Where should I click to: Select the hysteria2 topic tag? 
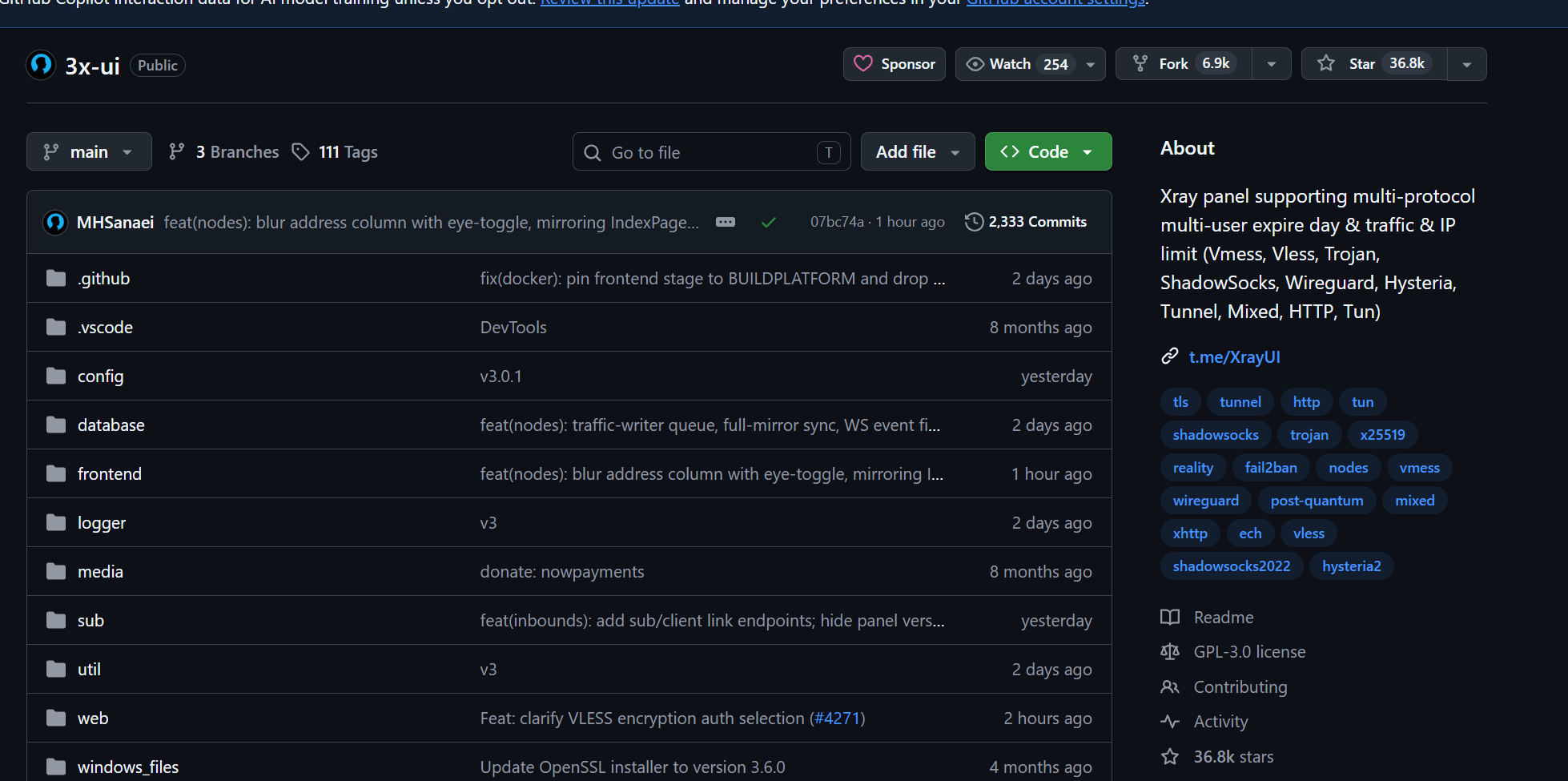pyautogui.click(x=1352, y=566)
